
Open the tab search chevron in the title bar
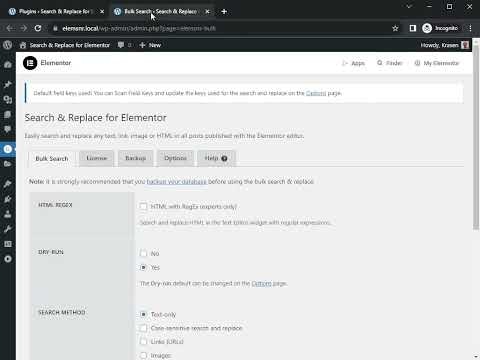pyautogui.click(x=409, y=6)
